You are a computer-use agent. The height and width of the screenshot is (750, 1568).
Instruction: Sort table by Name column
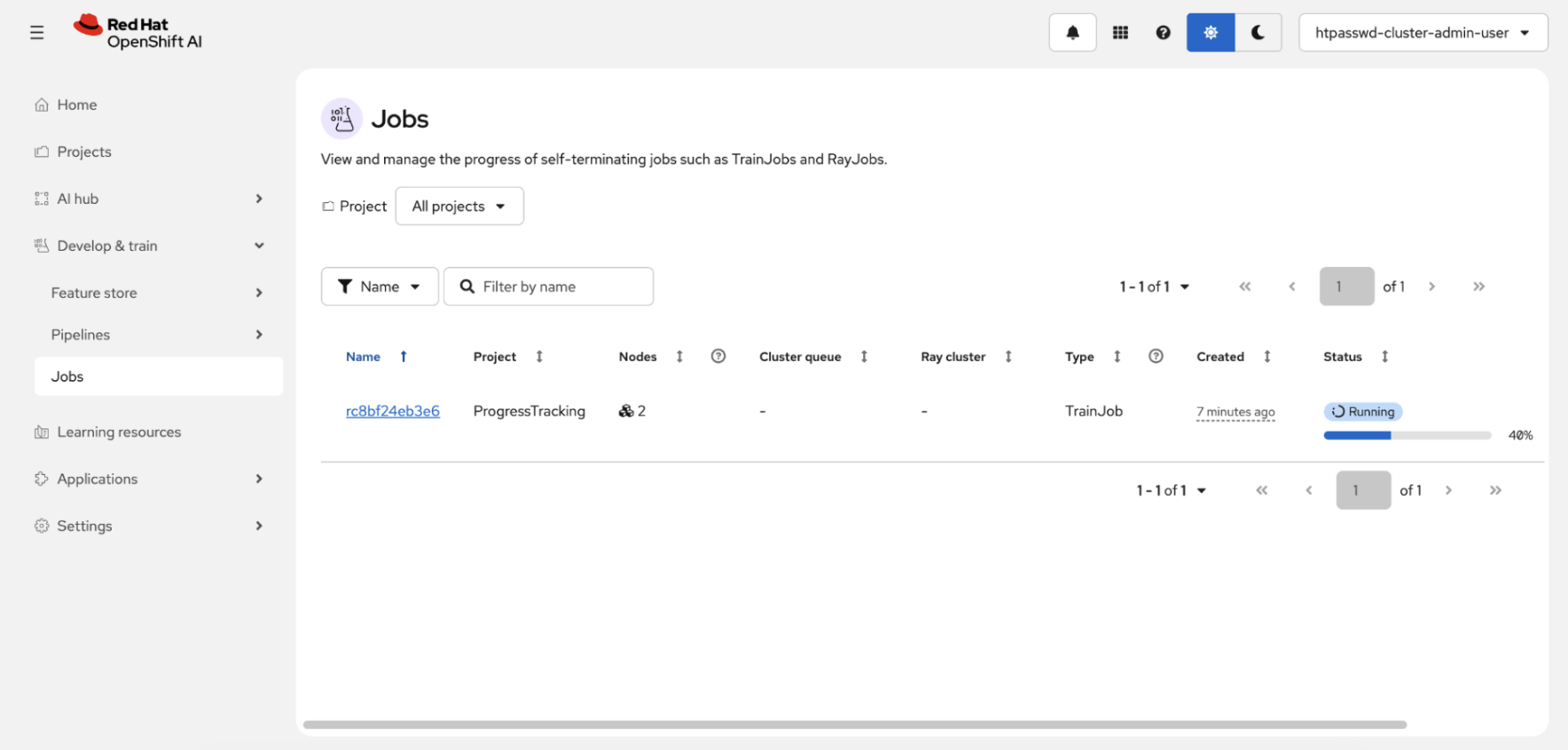[376, 356]
